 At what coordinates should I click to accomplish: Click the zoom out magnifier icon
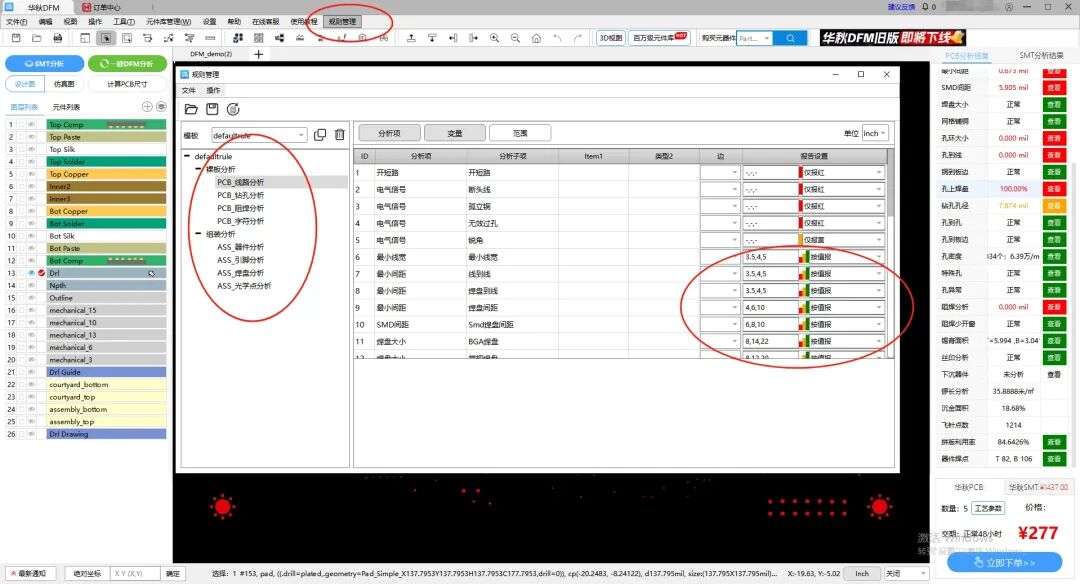pos(515,38)
